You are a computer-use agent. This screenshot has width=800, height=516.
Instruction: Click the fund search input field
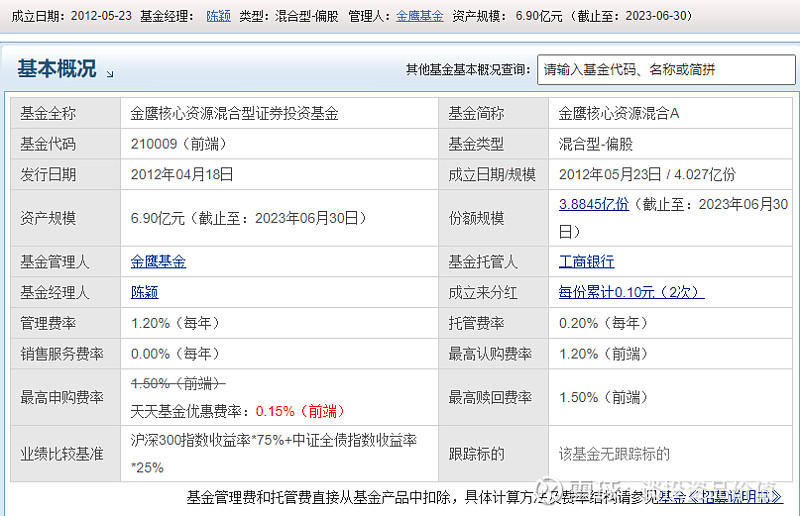[x=666, y=69]
